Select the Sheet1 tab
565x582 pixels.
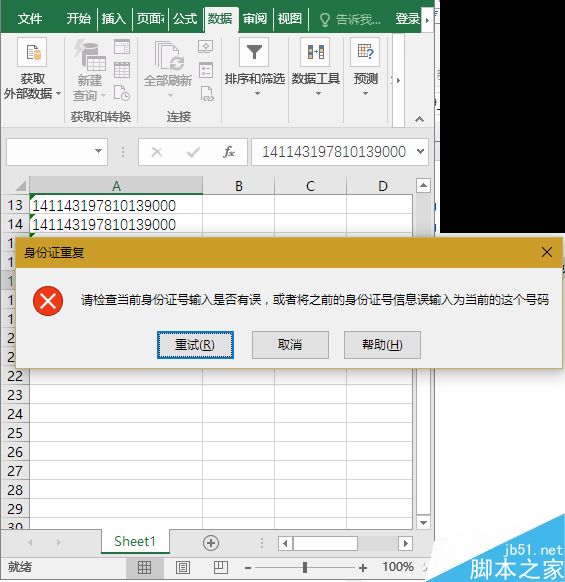click(x=135, y=542)
